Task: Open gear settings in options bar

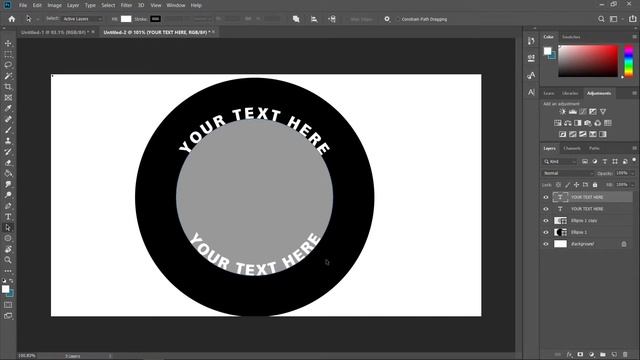Action: pos(387,19)
